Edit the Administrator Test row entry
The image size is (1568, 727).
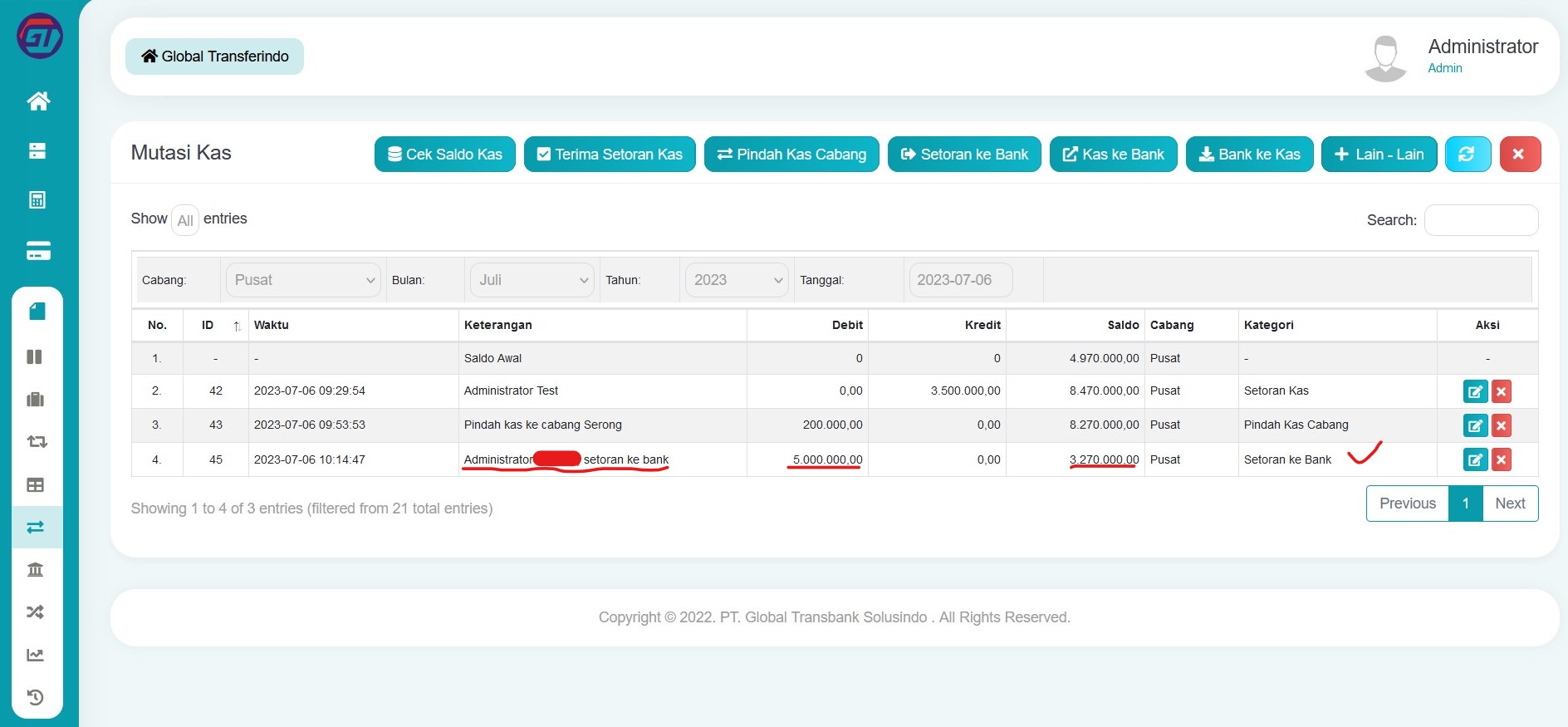(x=1475, y=391)
